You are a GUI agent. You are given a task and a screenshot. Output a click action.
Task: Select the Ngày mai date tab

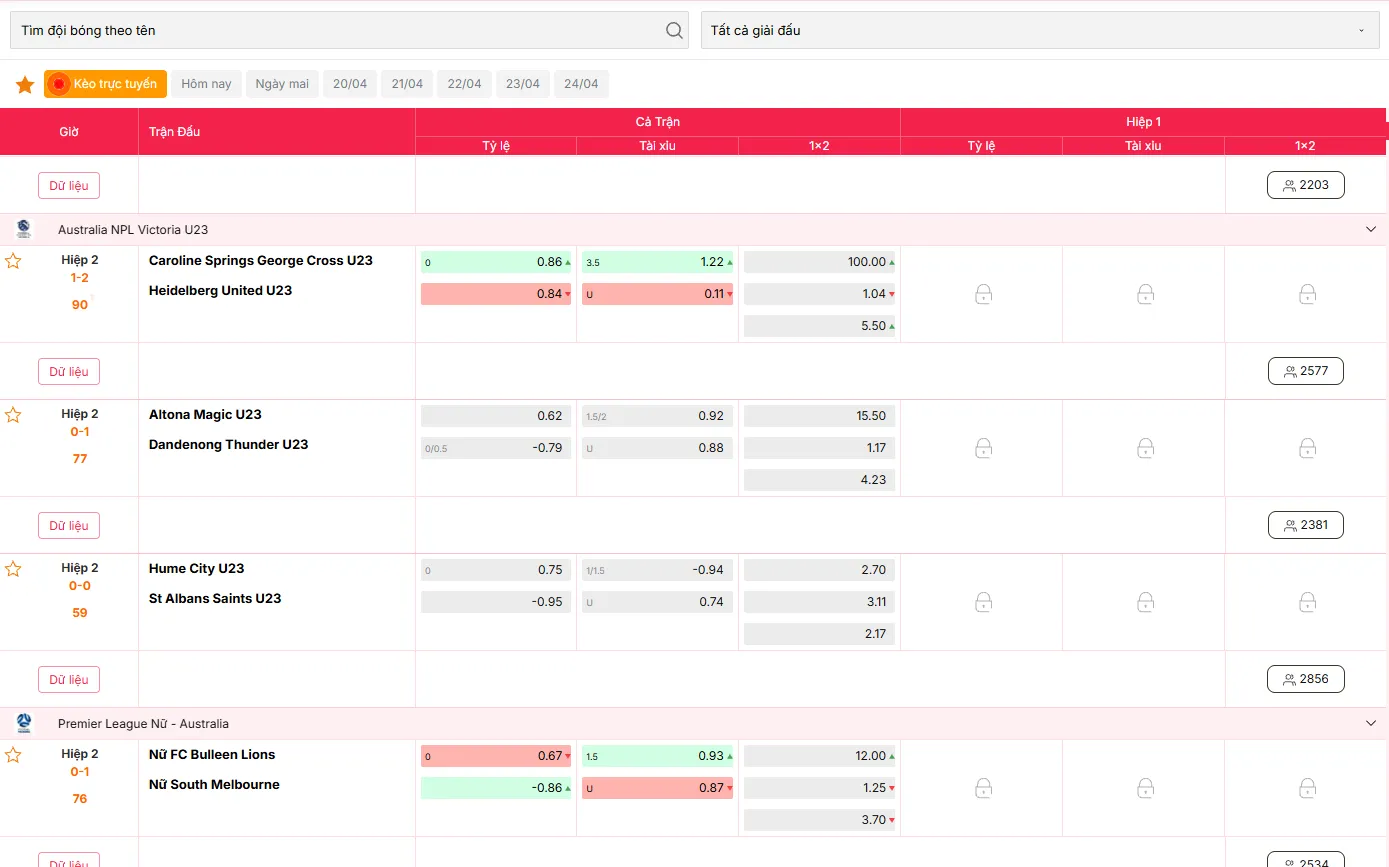coord(282,84)
